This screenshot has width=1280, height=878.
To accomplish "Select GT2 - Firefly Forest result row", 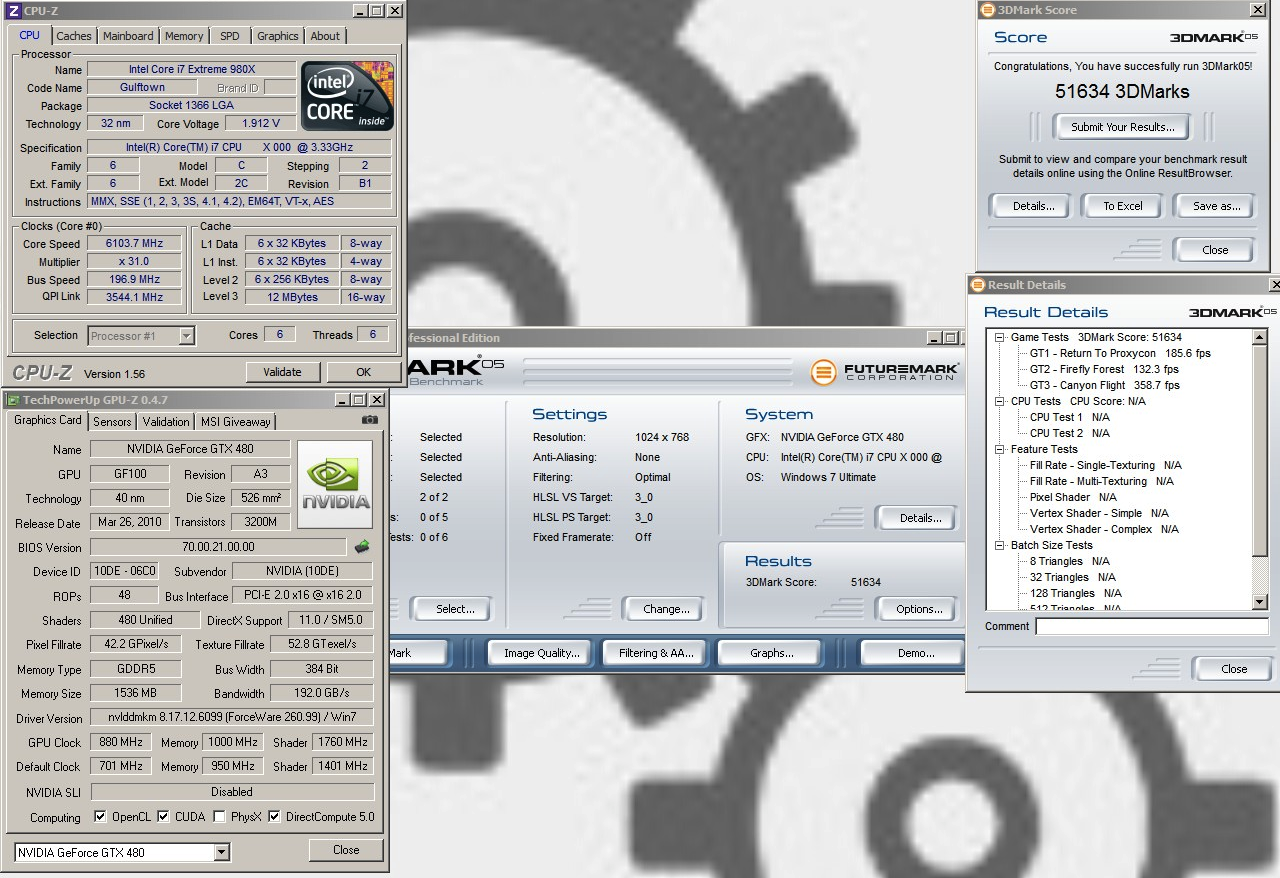I will pyautogui.click(x=1104, y=370).
